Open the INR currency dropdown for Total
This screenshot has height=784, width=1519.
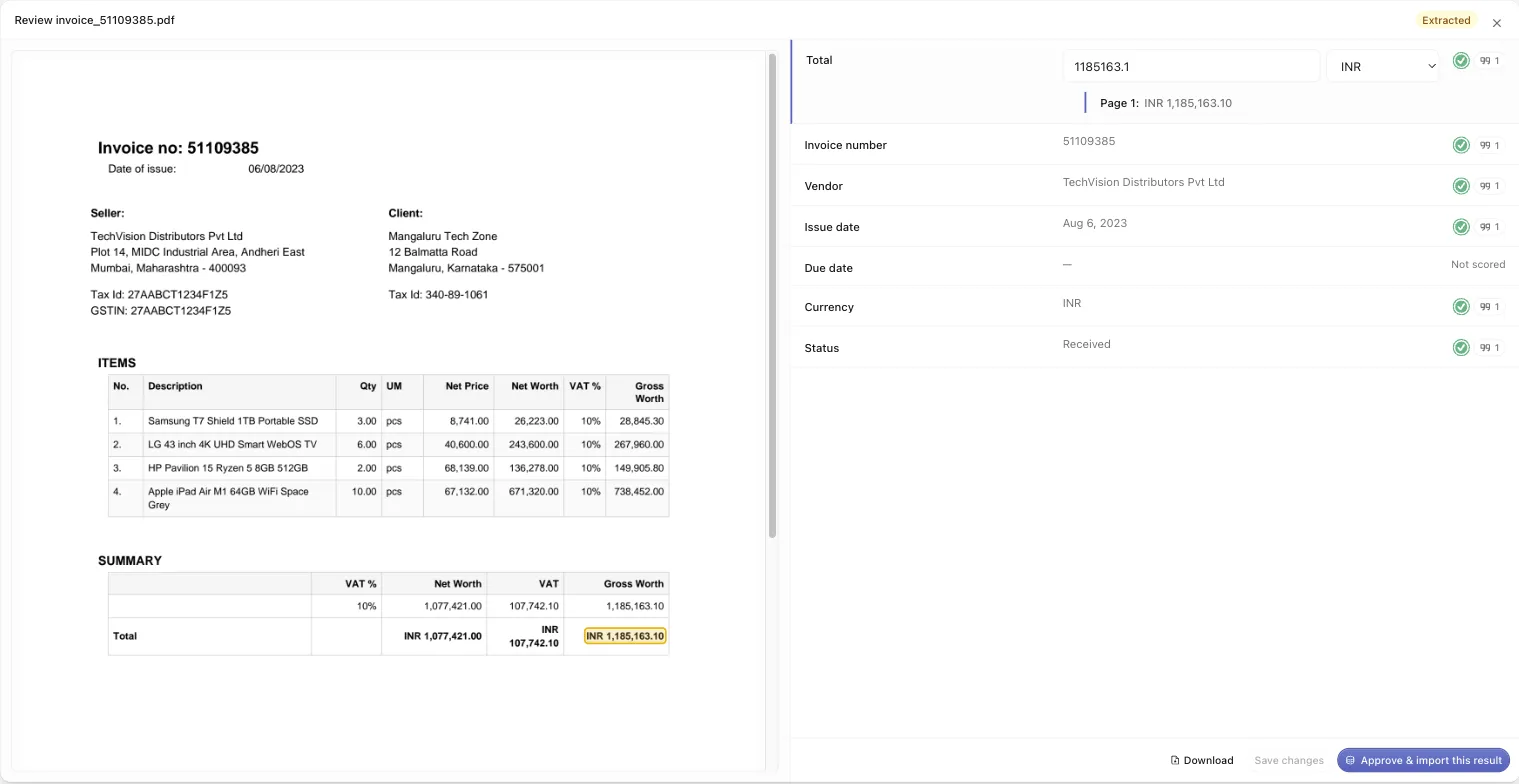pos(1383,66)
